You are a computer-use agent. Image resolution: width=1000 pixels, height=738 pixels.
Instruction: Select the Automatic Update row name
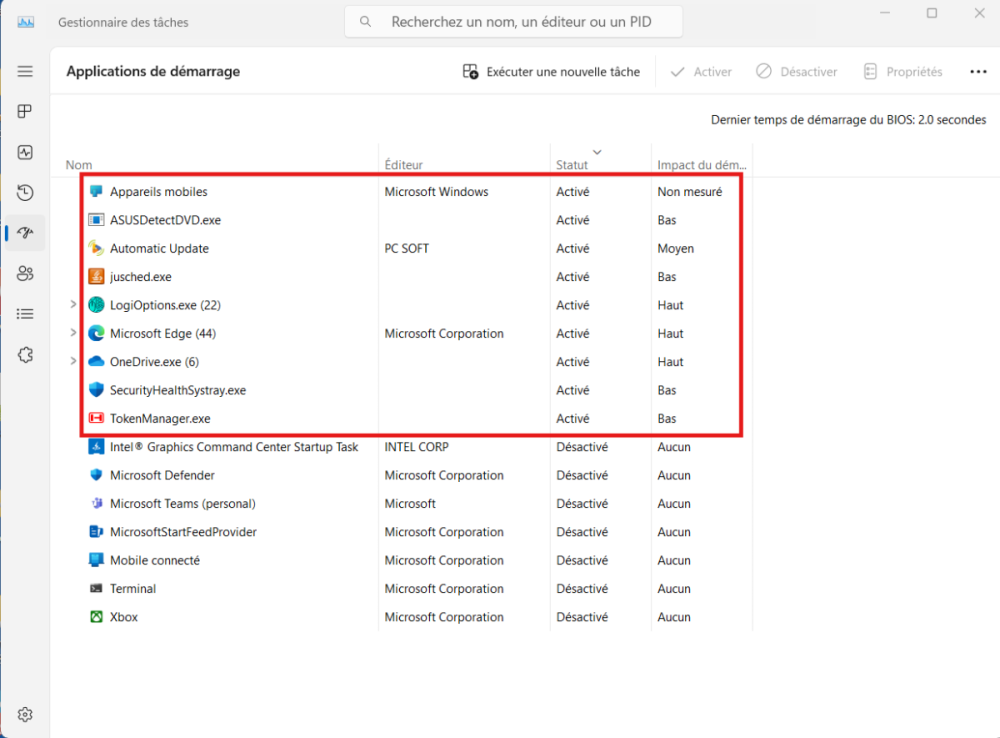pyautogui.click(x=159, y=248)
